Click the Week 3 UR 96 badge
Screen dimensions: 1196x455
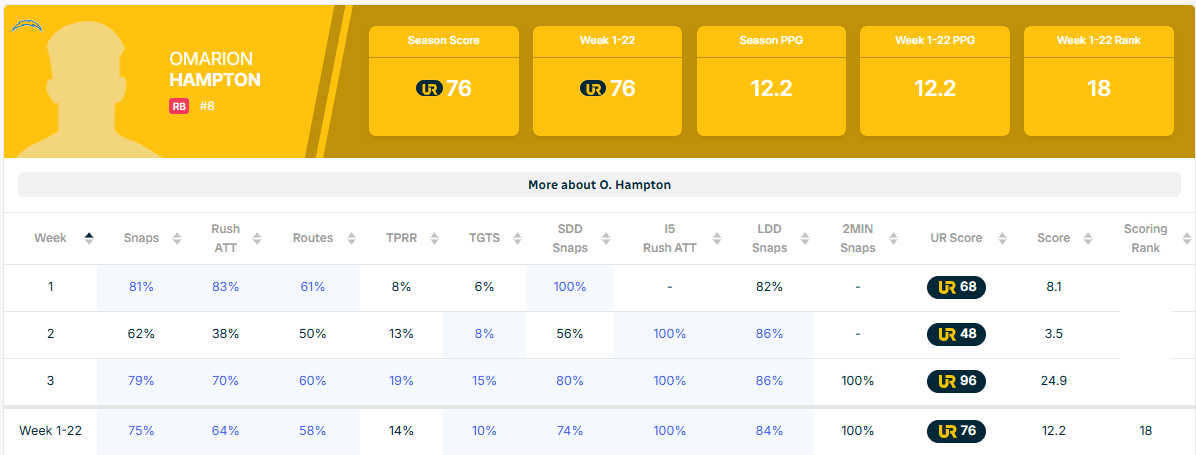(956, 381)
